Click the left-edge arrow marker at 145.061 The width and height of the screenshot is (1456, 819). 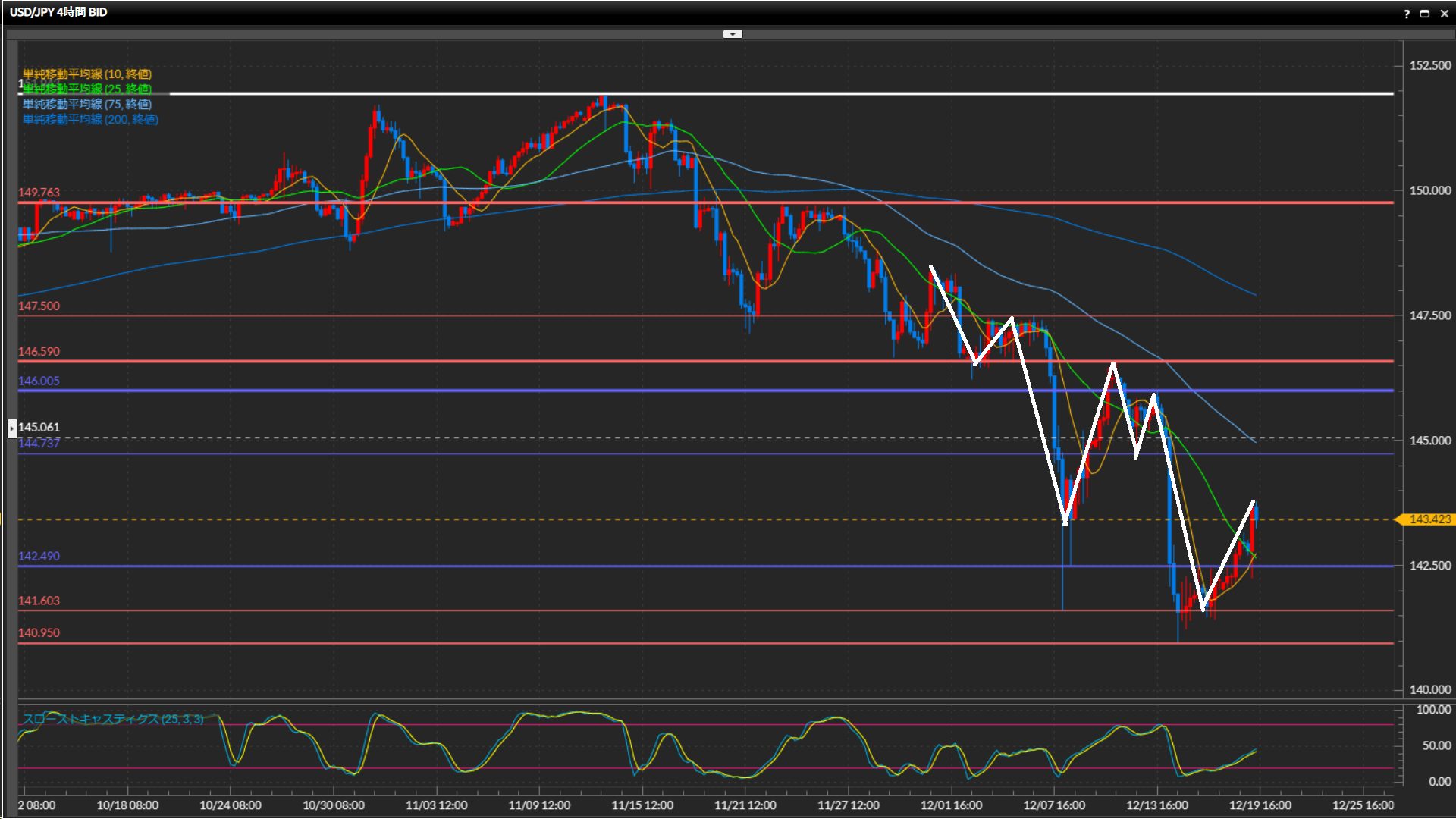(x=12, y=428)
